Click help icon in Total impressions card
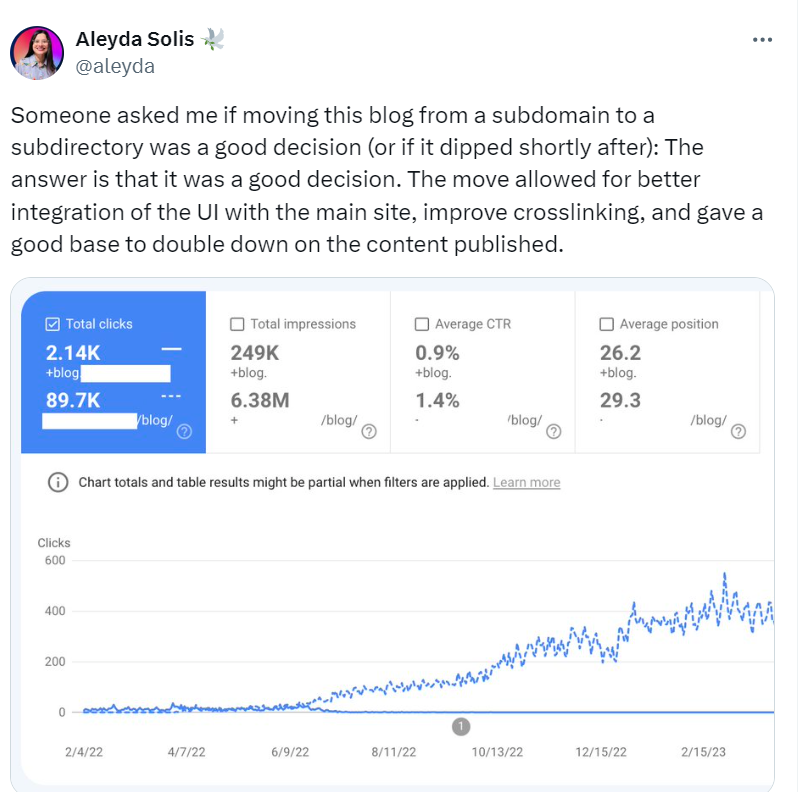The image size is (805, 792). 368,432
